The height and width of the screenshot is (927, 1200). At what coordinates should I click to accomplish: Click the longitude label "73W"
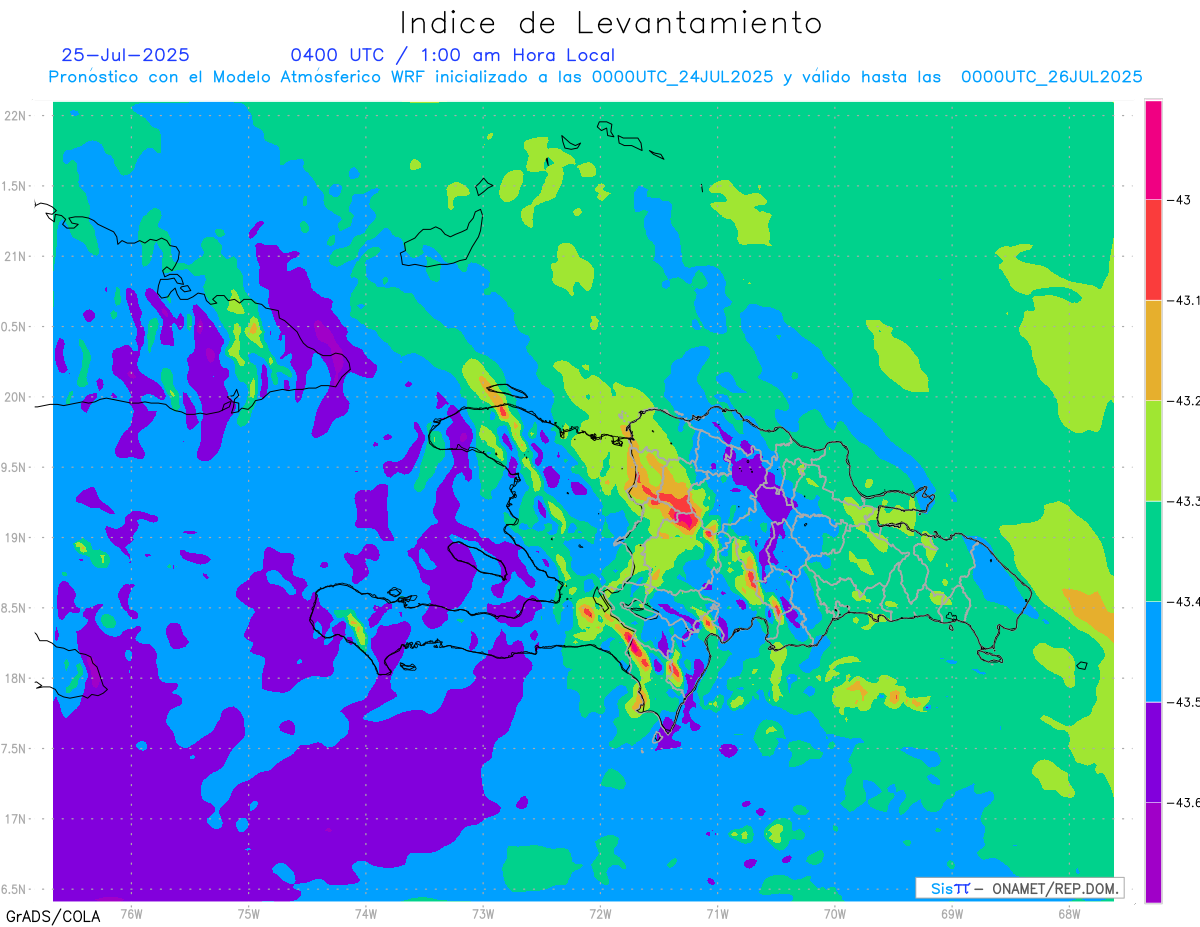[483, 913]
